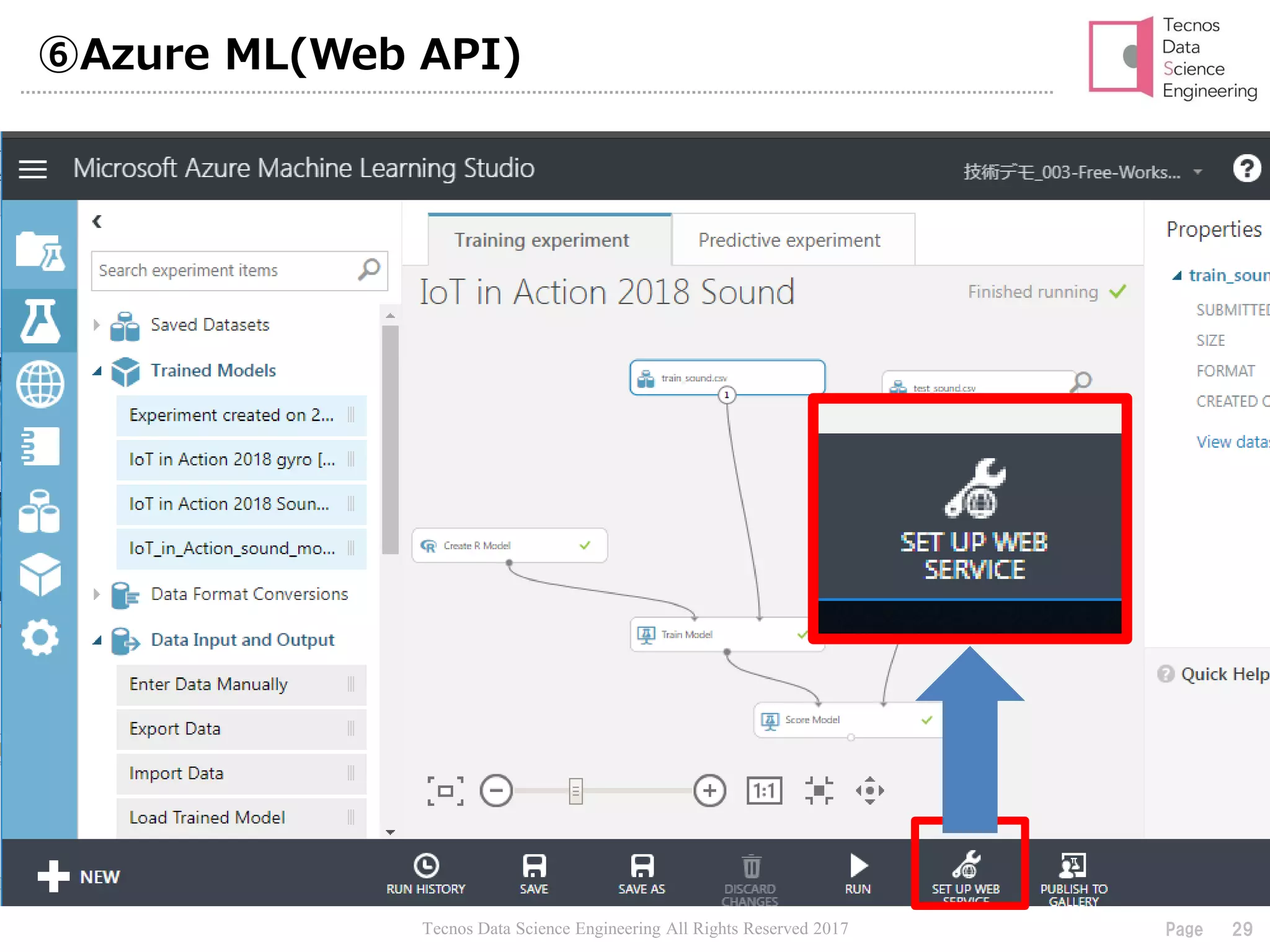Select the Import Data module
The width and height of the screenshot is (1270, 952).
[x=241, y=773]
